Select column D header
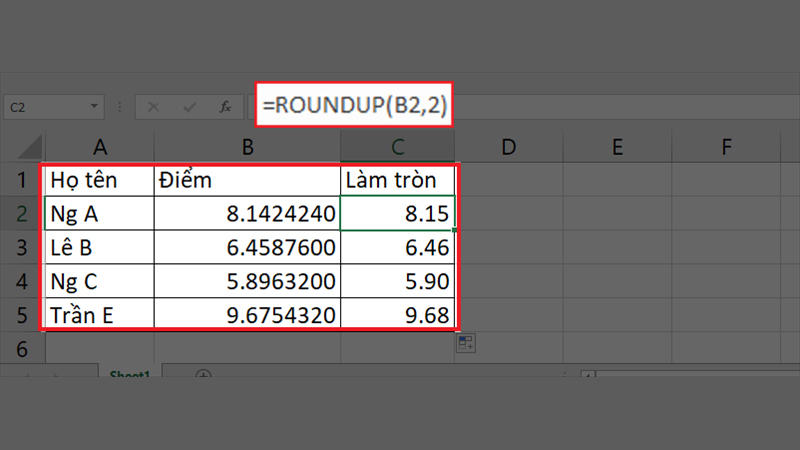The height and width of the screenshot is (450, 800). click(x=509, y=147)
